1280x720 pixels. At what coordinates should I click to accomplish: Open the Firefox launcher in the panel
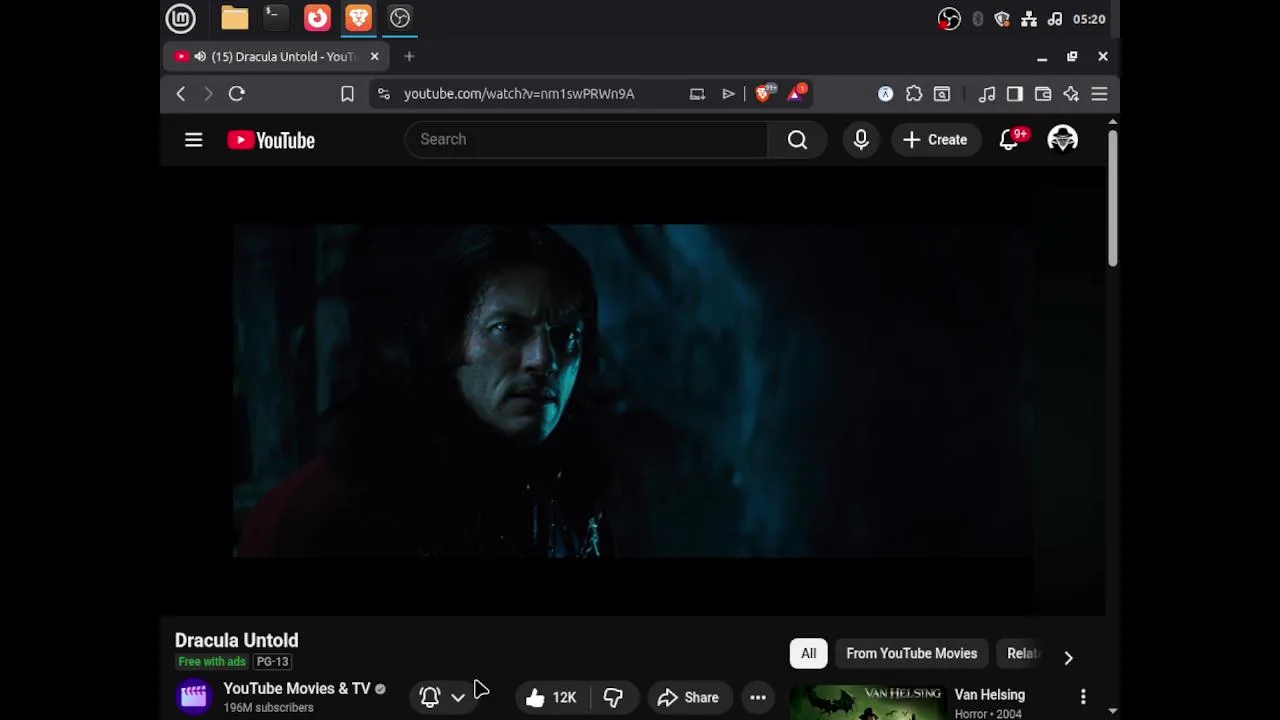[x=317, y=18]
